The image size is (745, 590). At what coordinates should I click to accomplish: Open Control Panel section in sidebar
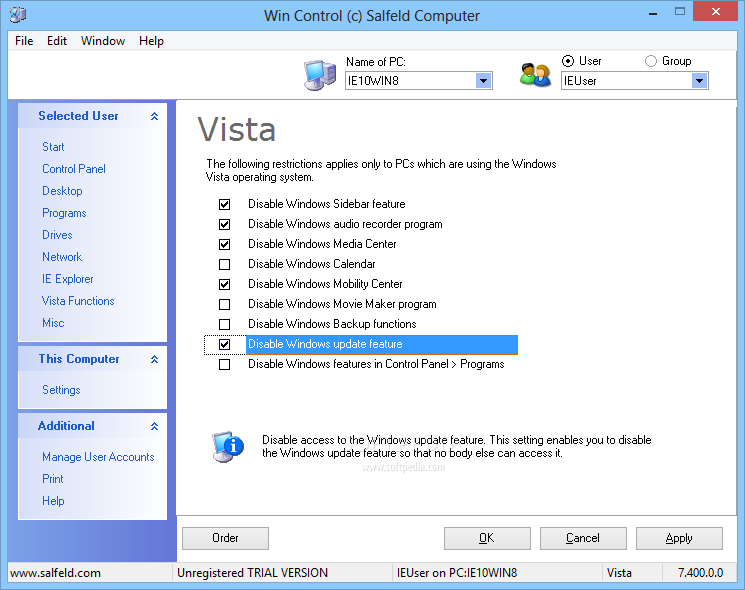click(74, 169)
